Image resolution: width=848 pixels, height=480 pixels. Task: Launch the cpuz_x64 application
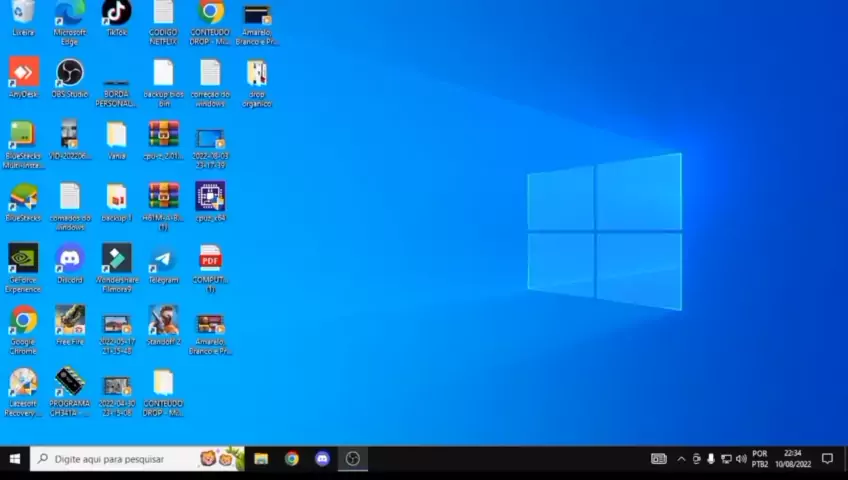click(210, 202)
